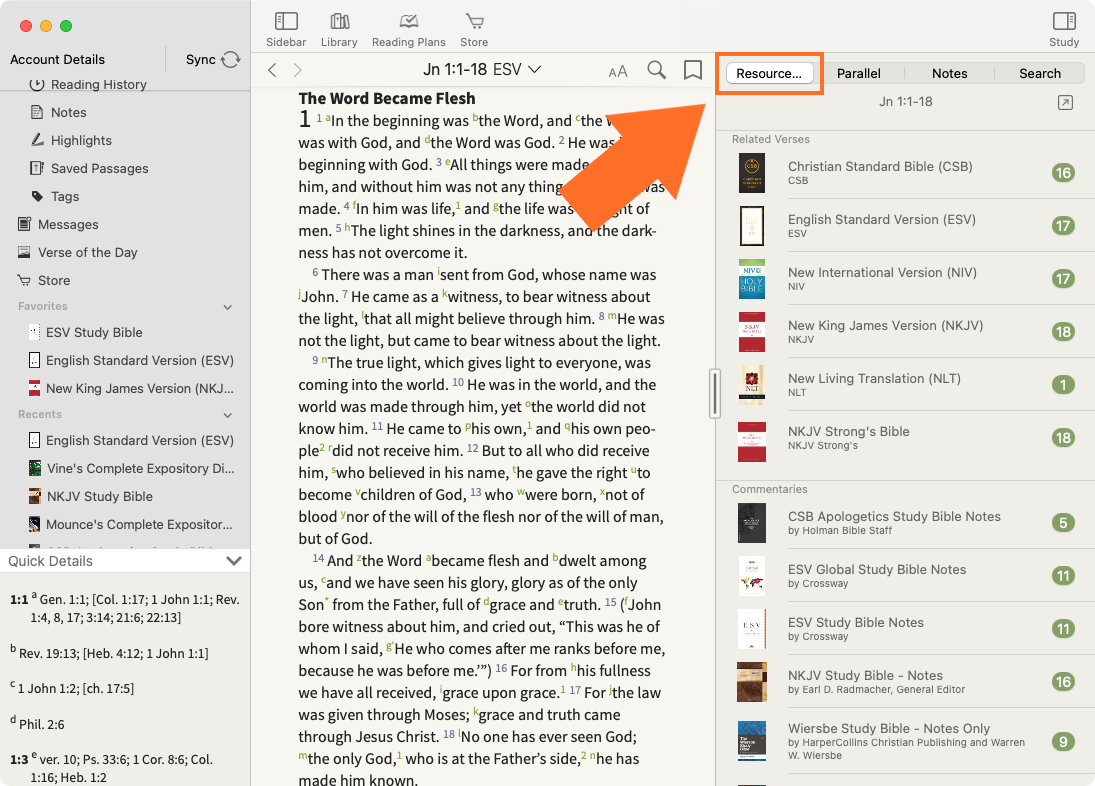Click the Sync refresh icon
The height and width of the screenshot is (786, 1095).
tap(230, 59)
